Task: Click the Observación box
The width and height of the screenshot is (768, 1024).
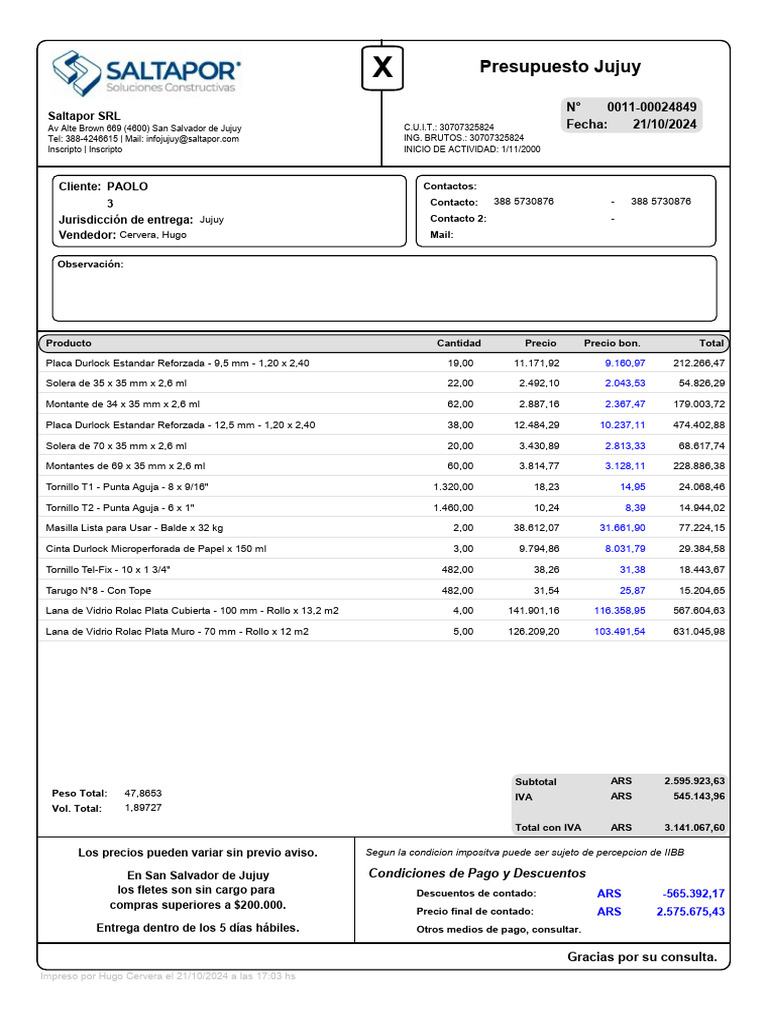Action: [x=385, y=288]
